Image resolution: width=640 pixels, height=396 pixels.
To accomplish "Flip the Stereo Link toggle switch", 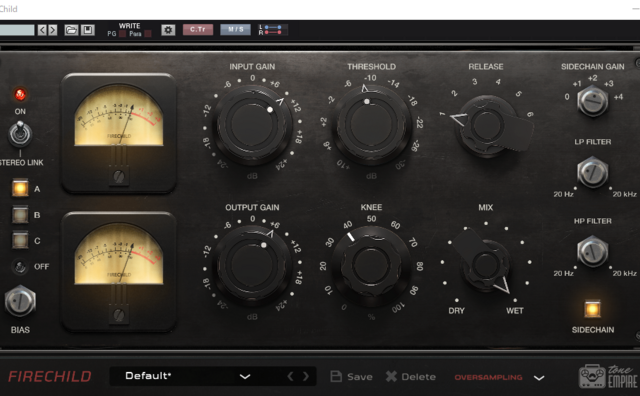I will coord(20,134).
